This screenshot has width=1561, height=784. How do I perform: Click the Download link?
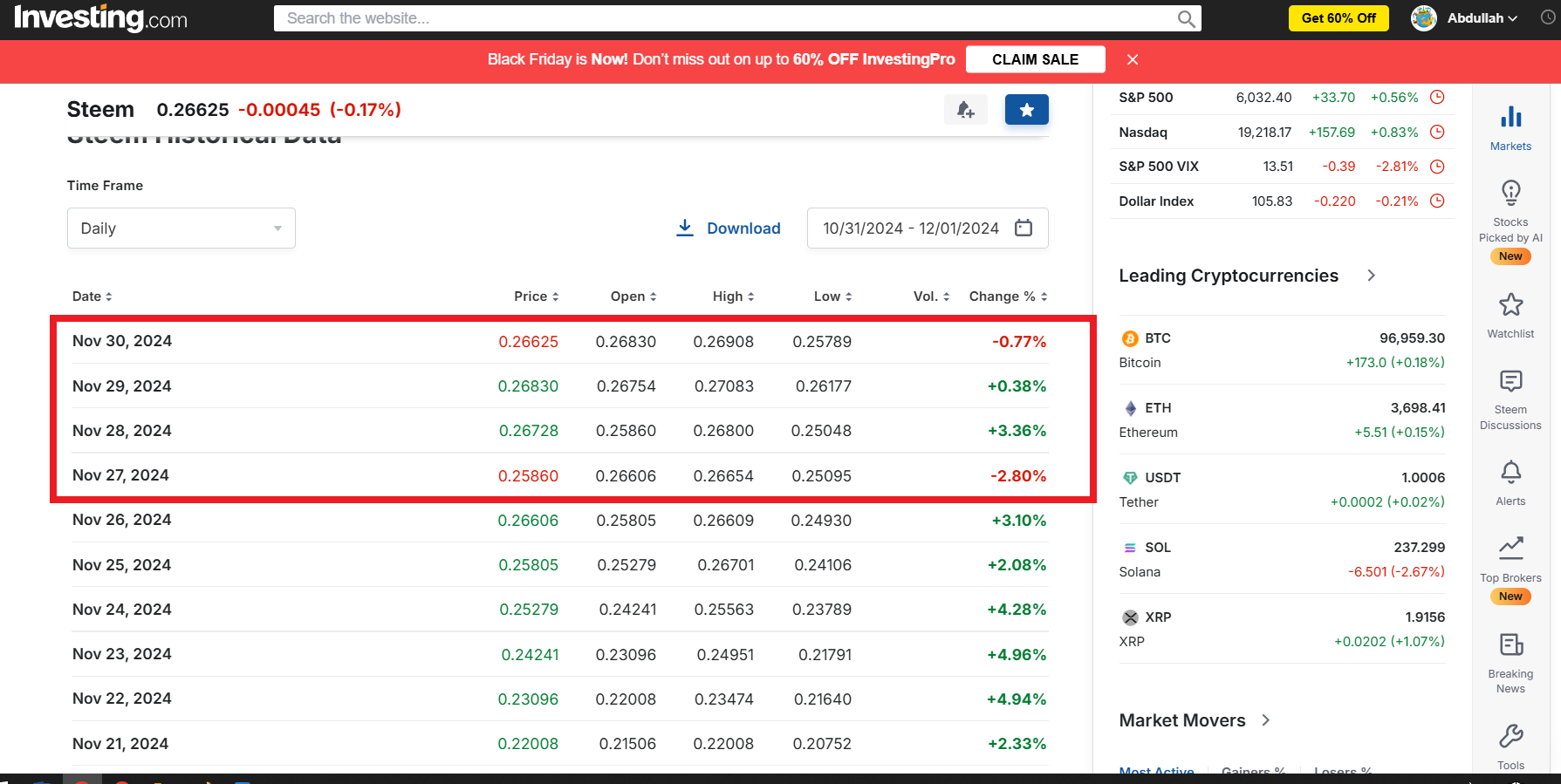[743, 228]
